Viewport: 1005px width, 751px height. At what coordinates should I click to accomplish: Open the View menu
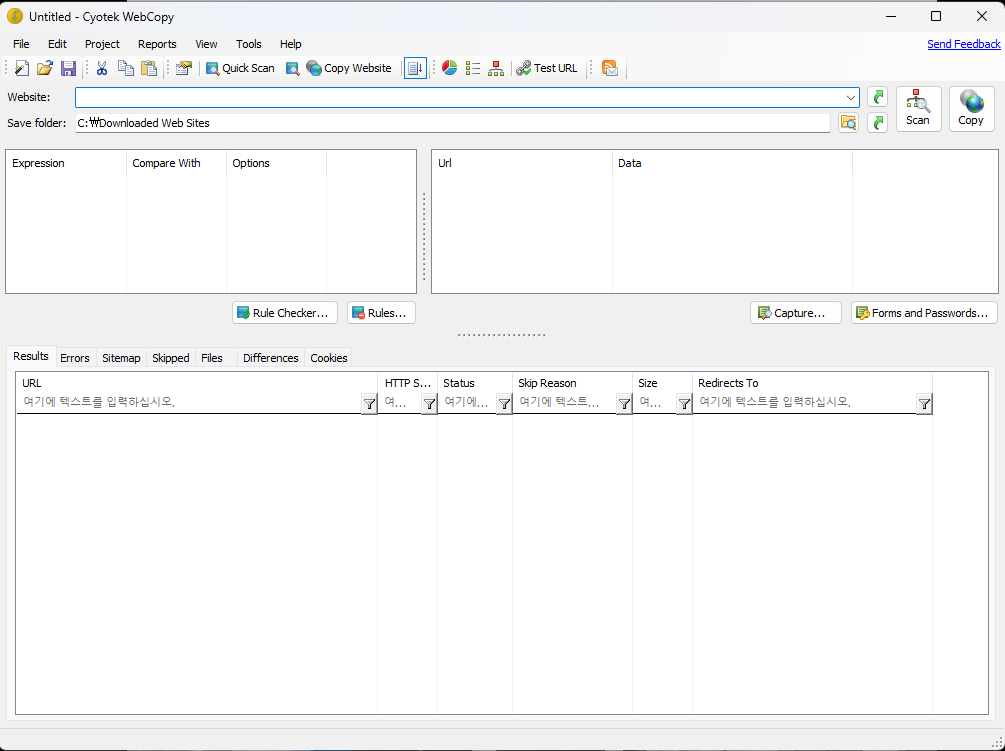tap(206, 44)
